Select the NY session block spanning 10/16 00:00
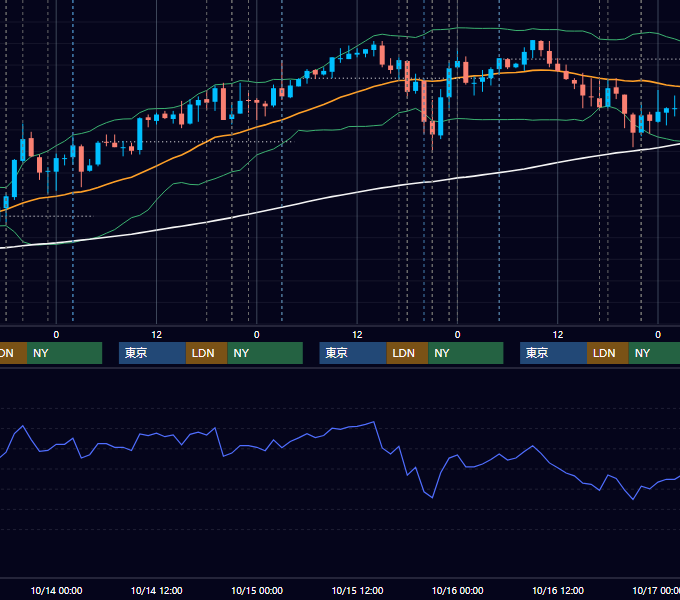Image resolution: width=680 pixels, height=600 pixels. [x=466, y=353]
